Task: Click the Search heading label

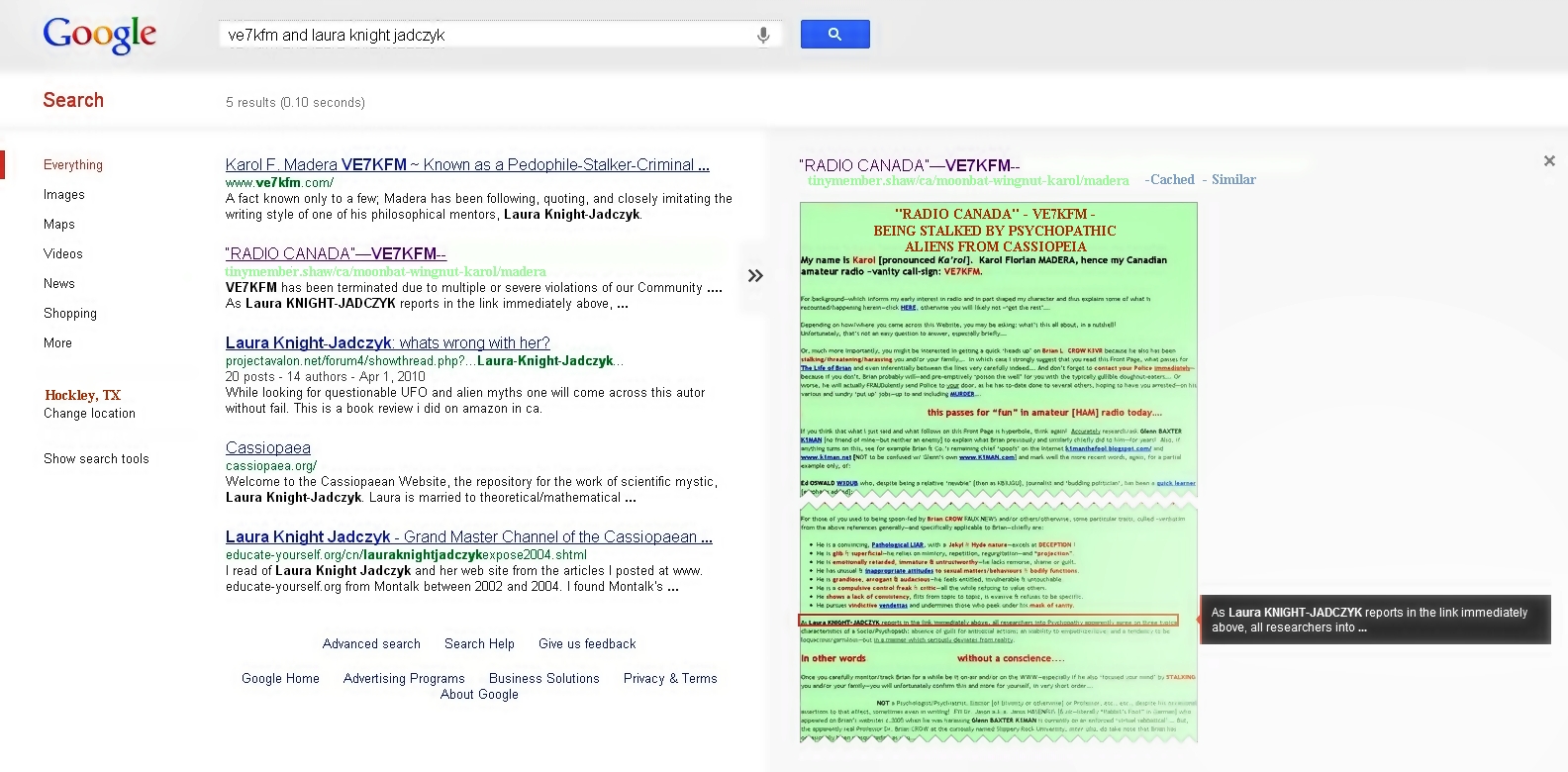Action: (73, 100)
